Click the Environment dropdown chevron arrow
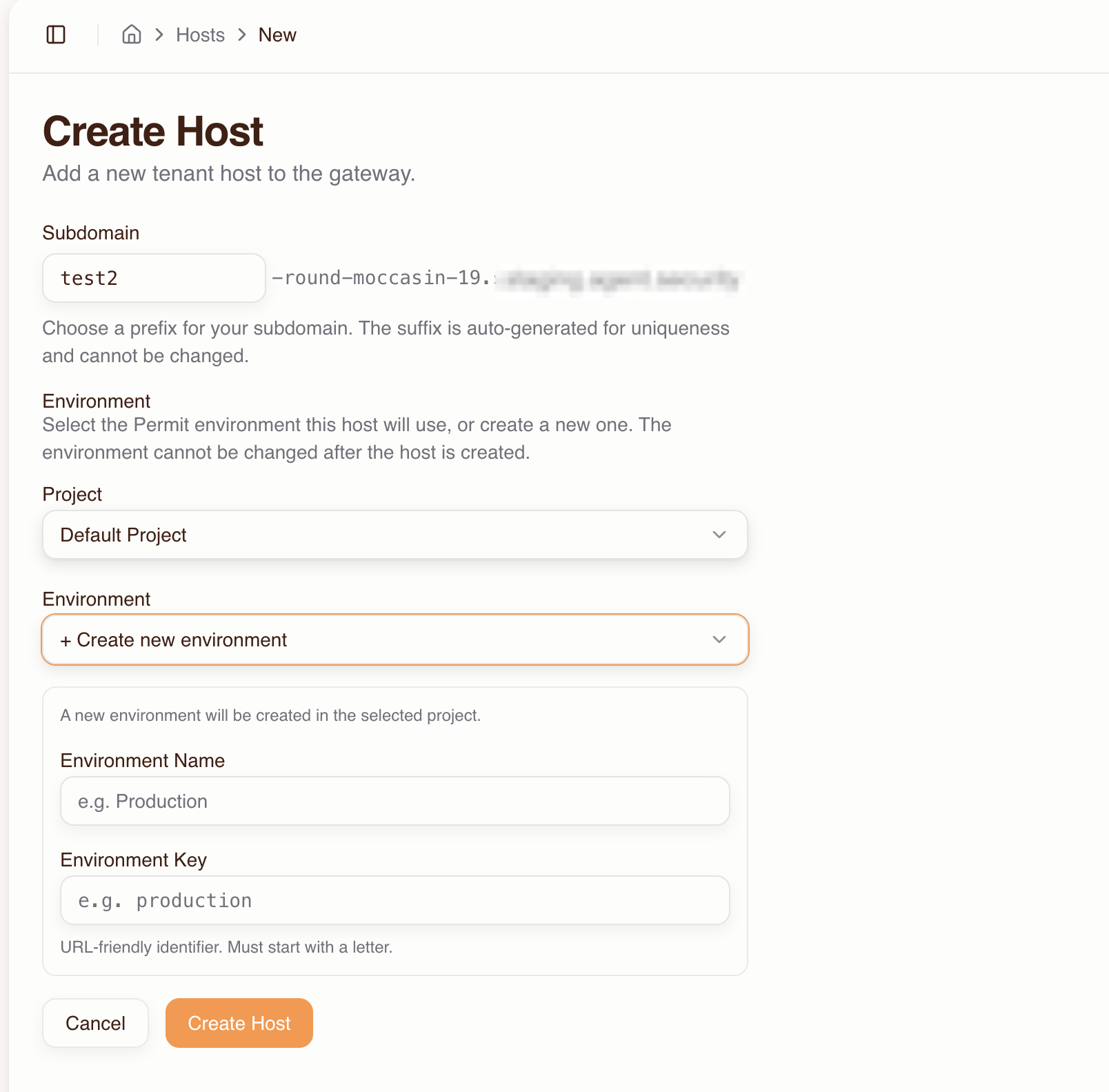The image size is (1109, 1092). click(x=719, y=639)
